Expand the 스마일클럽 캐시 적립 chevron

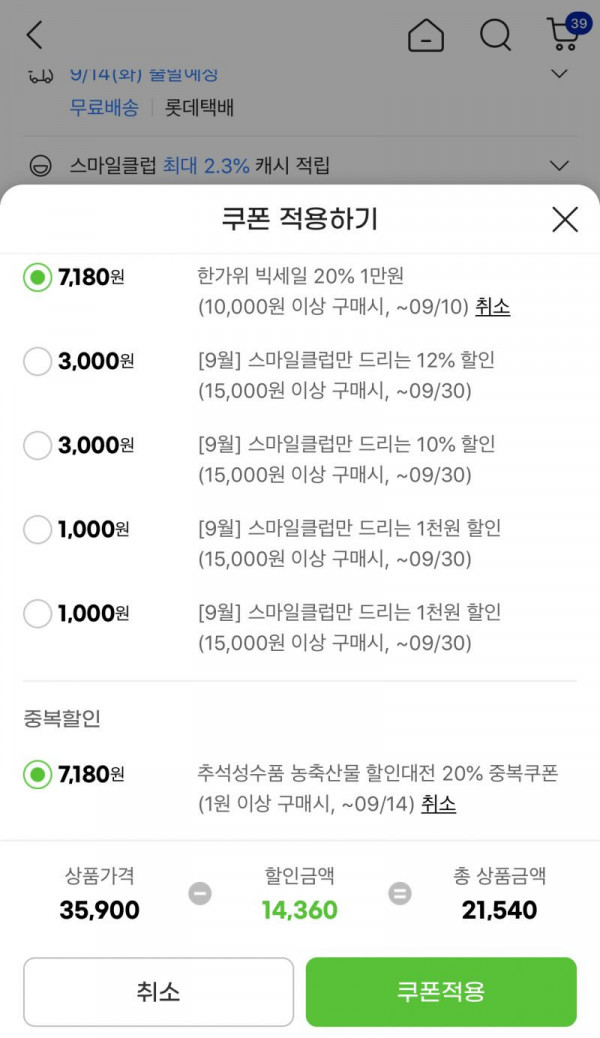coord(560,165)
